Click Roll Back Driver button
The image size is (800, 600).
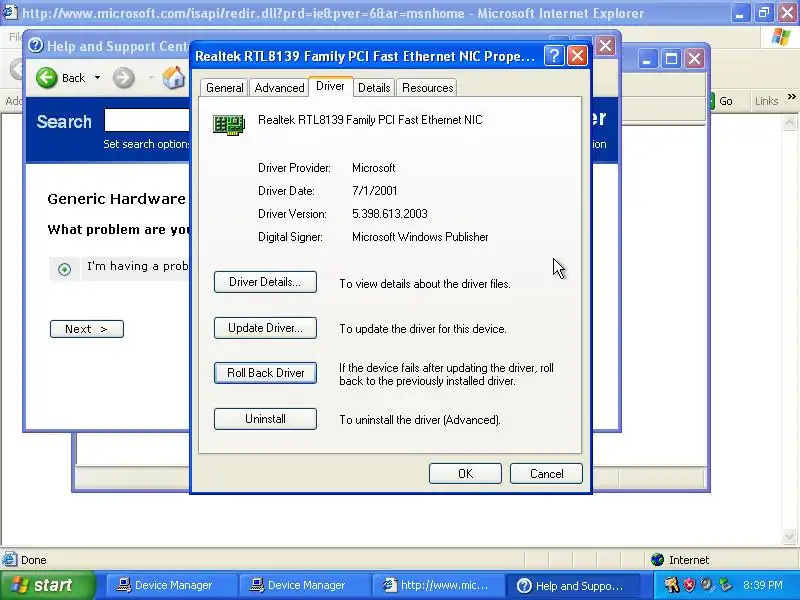pos(265,373)
